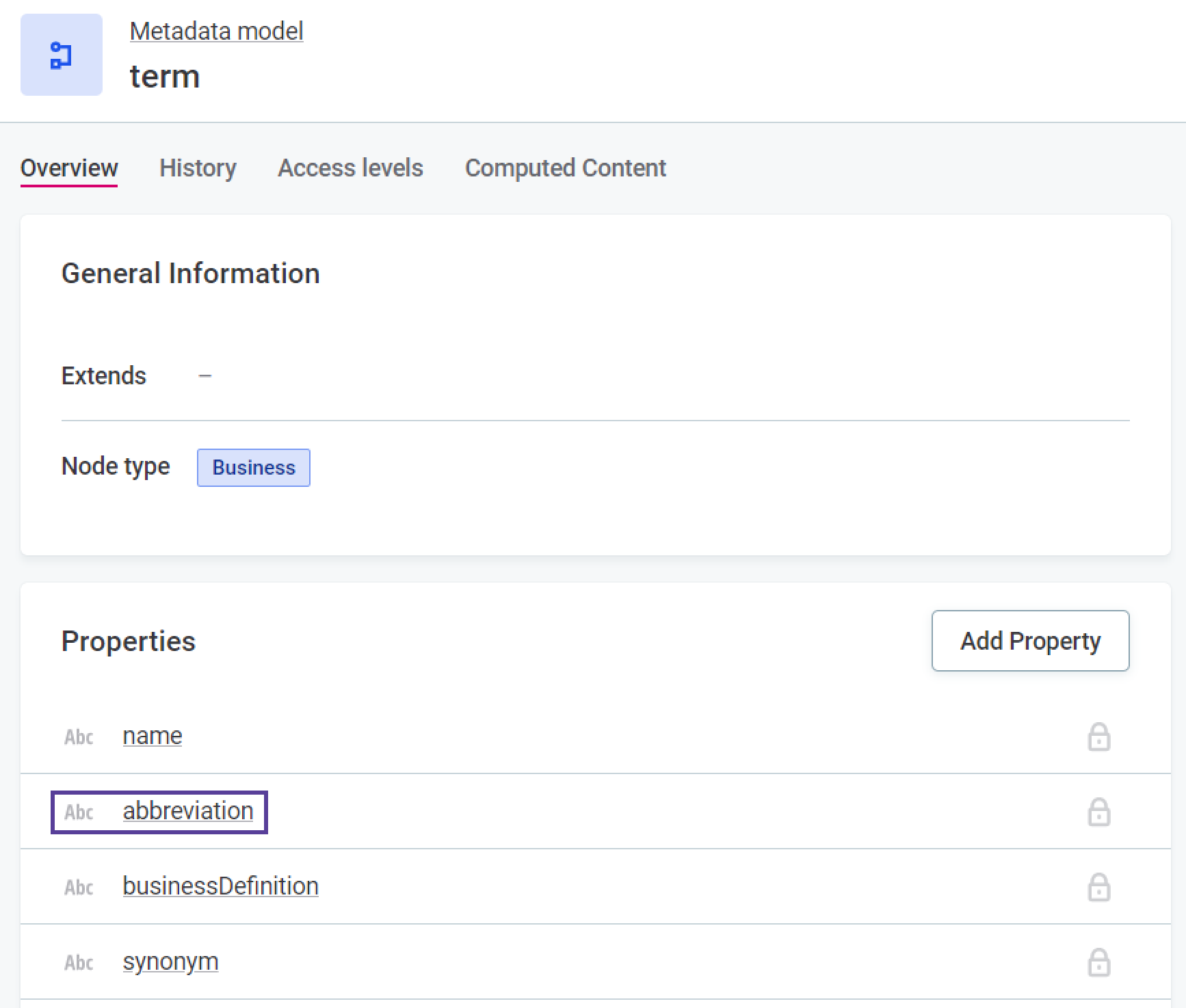Click the metadata model icon beside term
The height and width of the screenshot is (1008, 1186).
click(x=61, y=55)
